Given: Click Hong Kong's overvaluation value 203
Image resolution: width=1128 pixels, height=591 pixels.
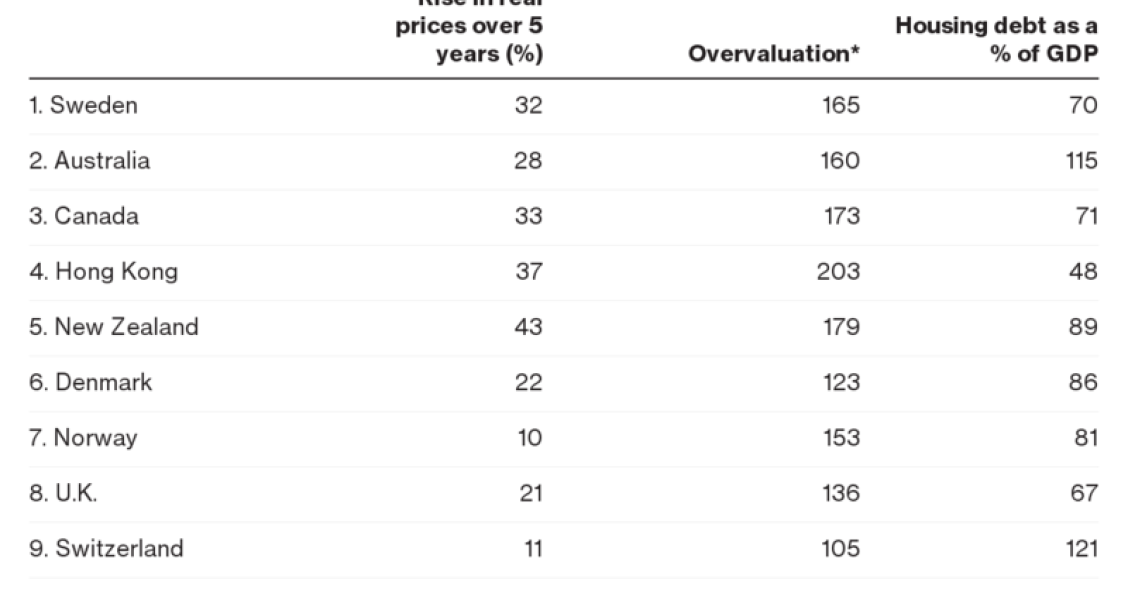Looking at the screenshot, I should point(838,271).
